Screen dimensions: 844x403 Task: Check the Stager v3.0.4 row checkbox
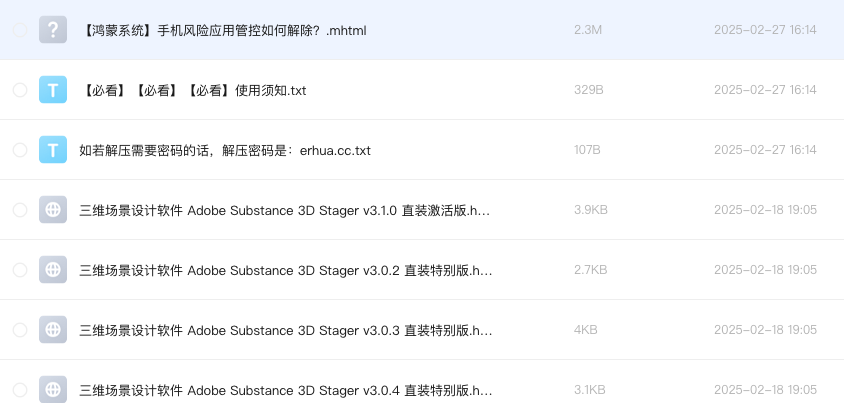[x=20, y=390]
